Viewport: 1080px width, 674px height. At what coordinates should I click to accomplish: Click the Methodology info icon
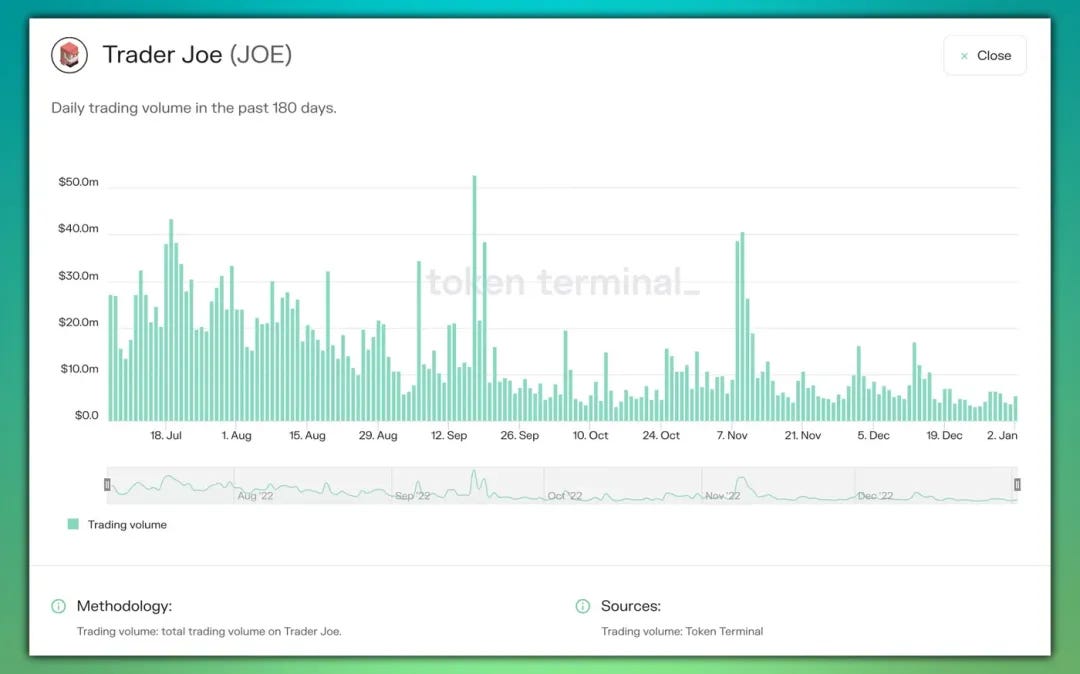click(59, 606)
